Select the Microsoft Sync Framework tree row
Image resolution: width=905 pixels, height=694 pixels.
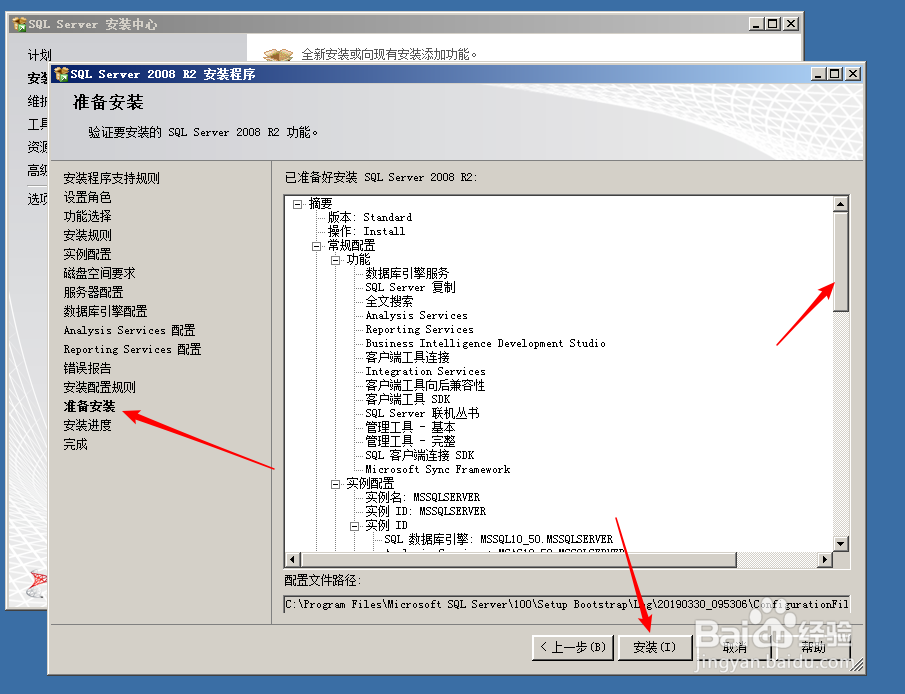[437, 470]
